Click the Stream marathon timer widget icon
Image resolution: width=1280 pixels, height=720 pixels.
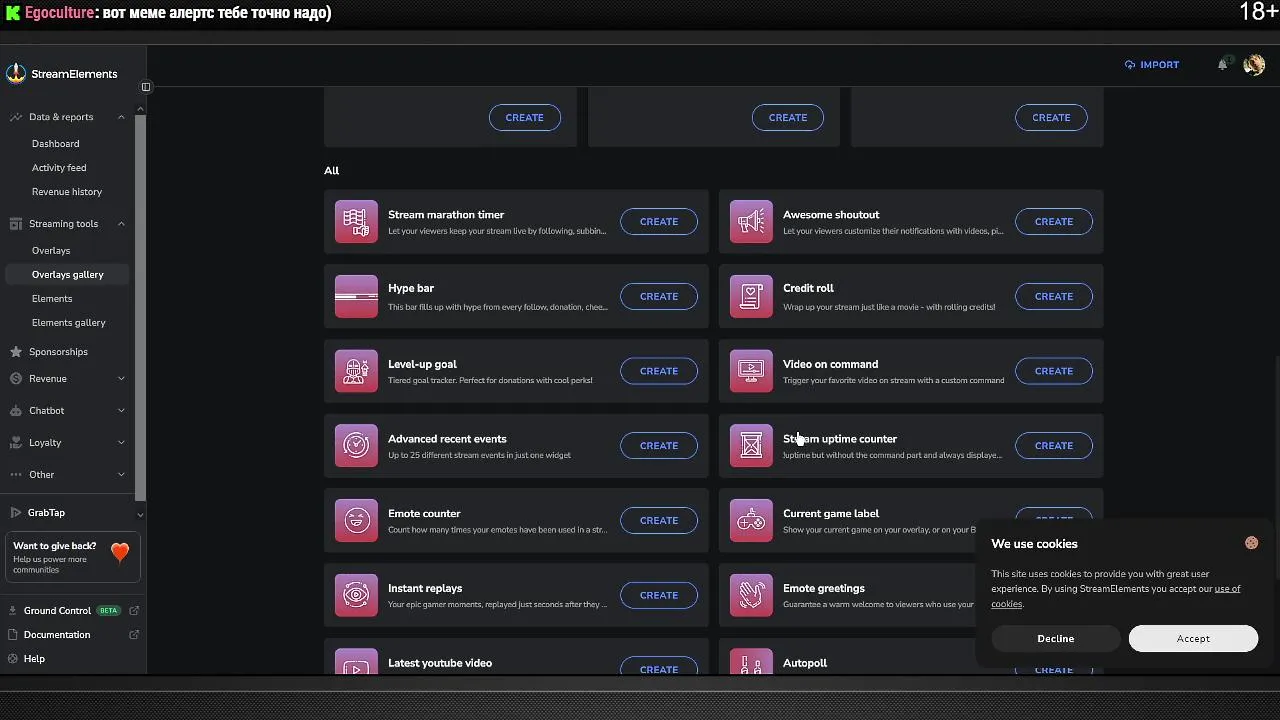tap(356, 221)
